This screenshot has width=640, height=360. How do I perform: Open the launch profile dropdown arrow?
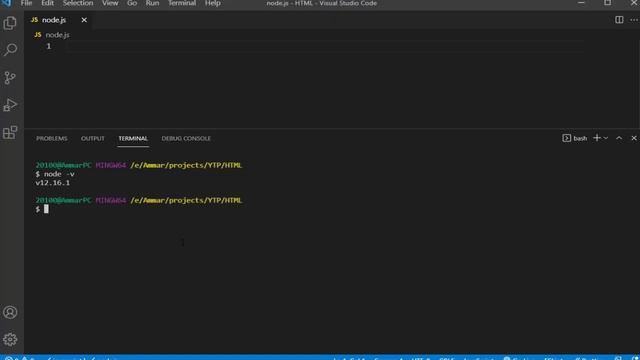tap(606, 138)
